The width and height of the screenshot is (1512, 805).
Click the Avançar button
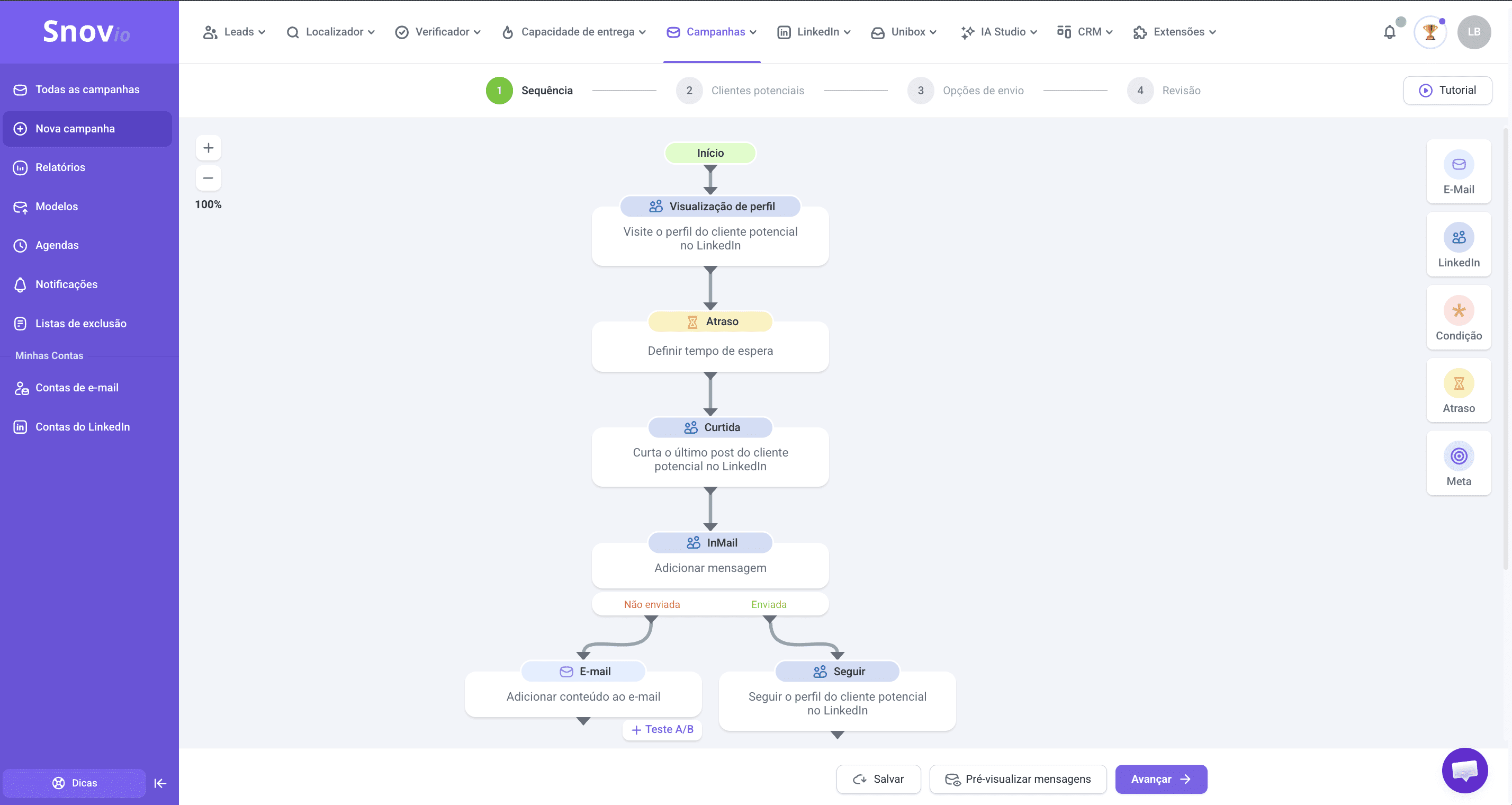(x=1160, y=779)
